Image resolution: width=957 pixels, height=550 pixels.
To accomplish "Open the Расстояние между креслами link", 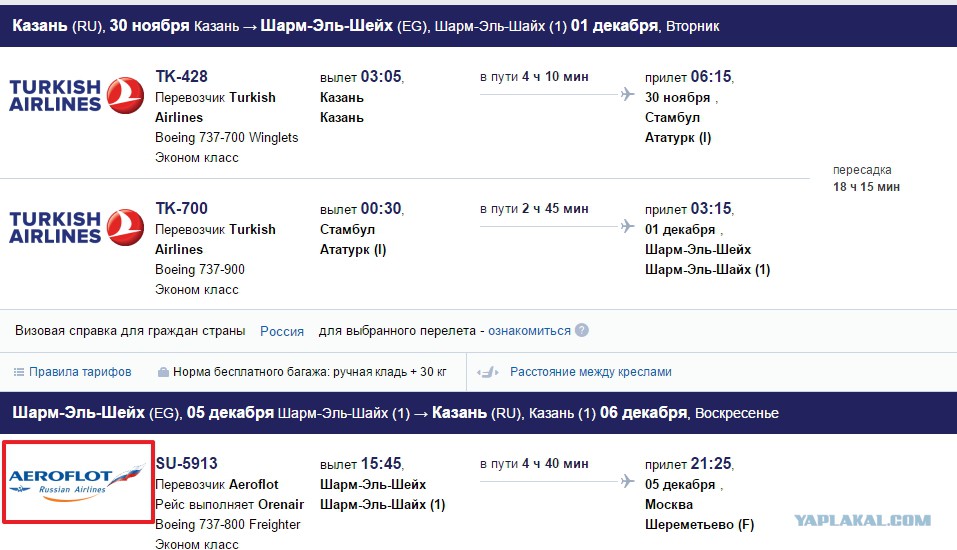I will pyautogui.click(x=591, y=372).
